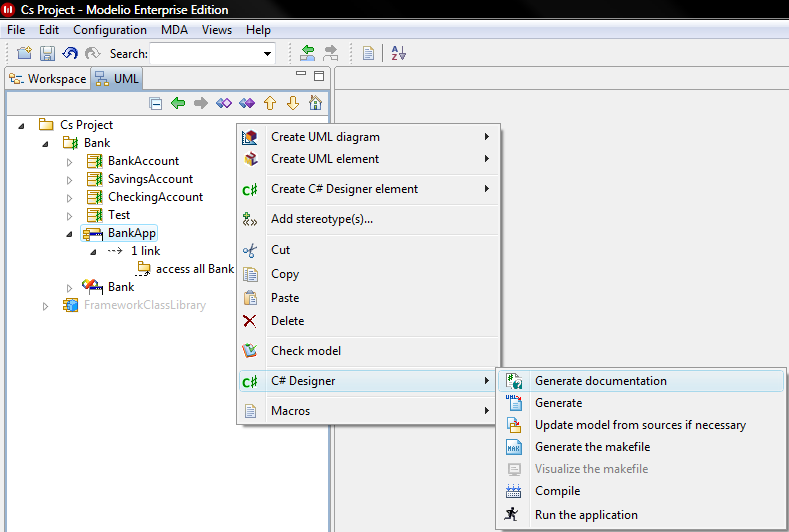Select Delete from context menu
Viewport: 789px width, 532px height.
click(368, 321)
